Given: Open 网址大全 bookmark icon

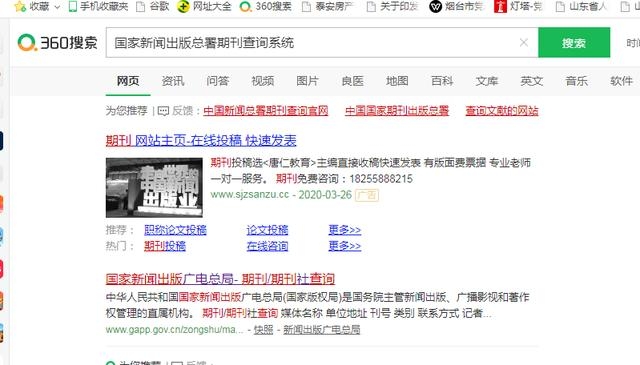Looking at the screenshot, I should [183, 7].
